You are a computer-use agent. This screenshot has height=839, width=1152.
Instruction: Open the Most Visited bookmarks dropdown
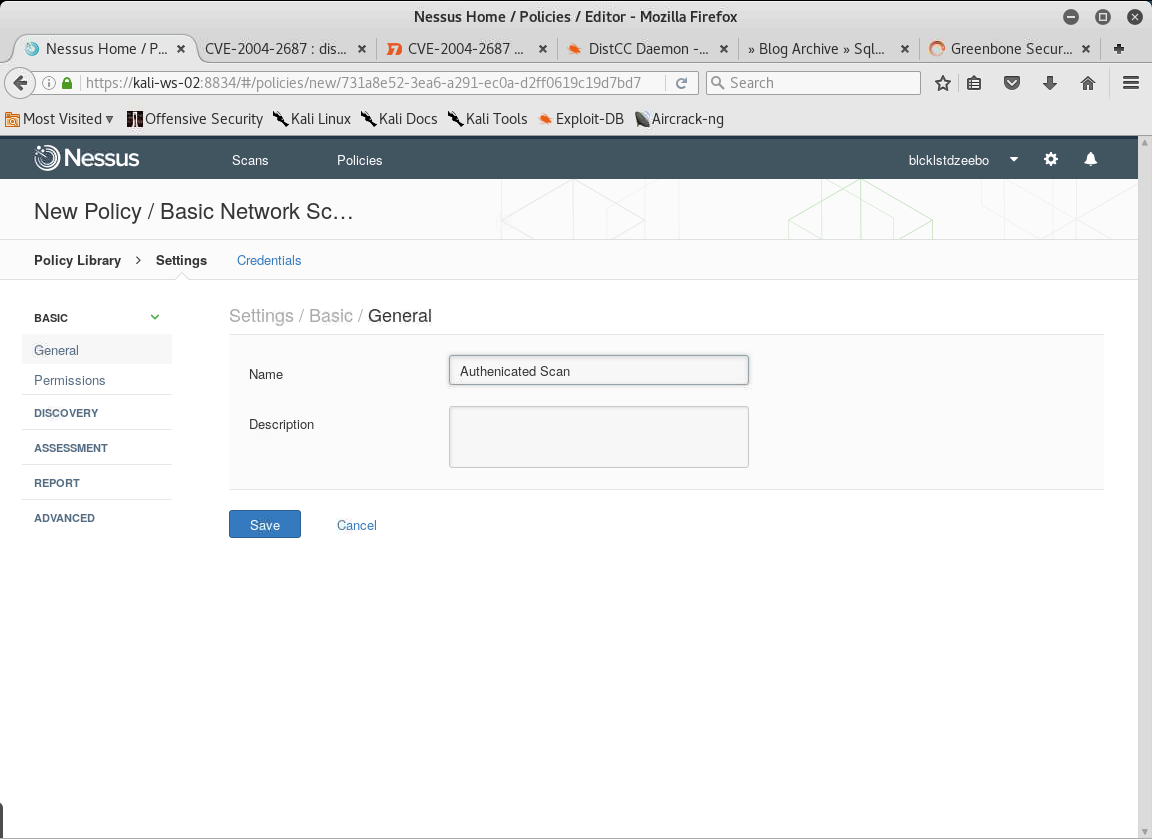click(60, 119)
